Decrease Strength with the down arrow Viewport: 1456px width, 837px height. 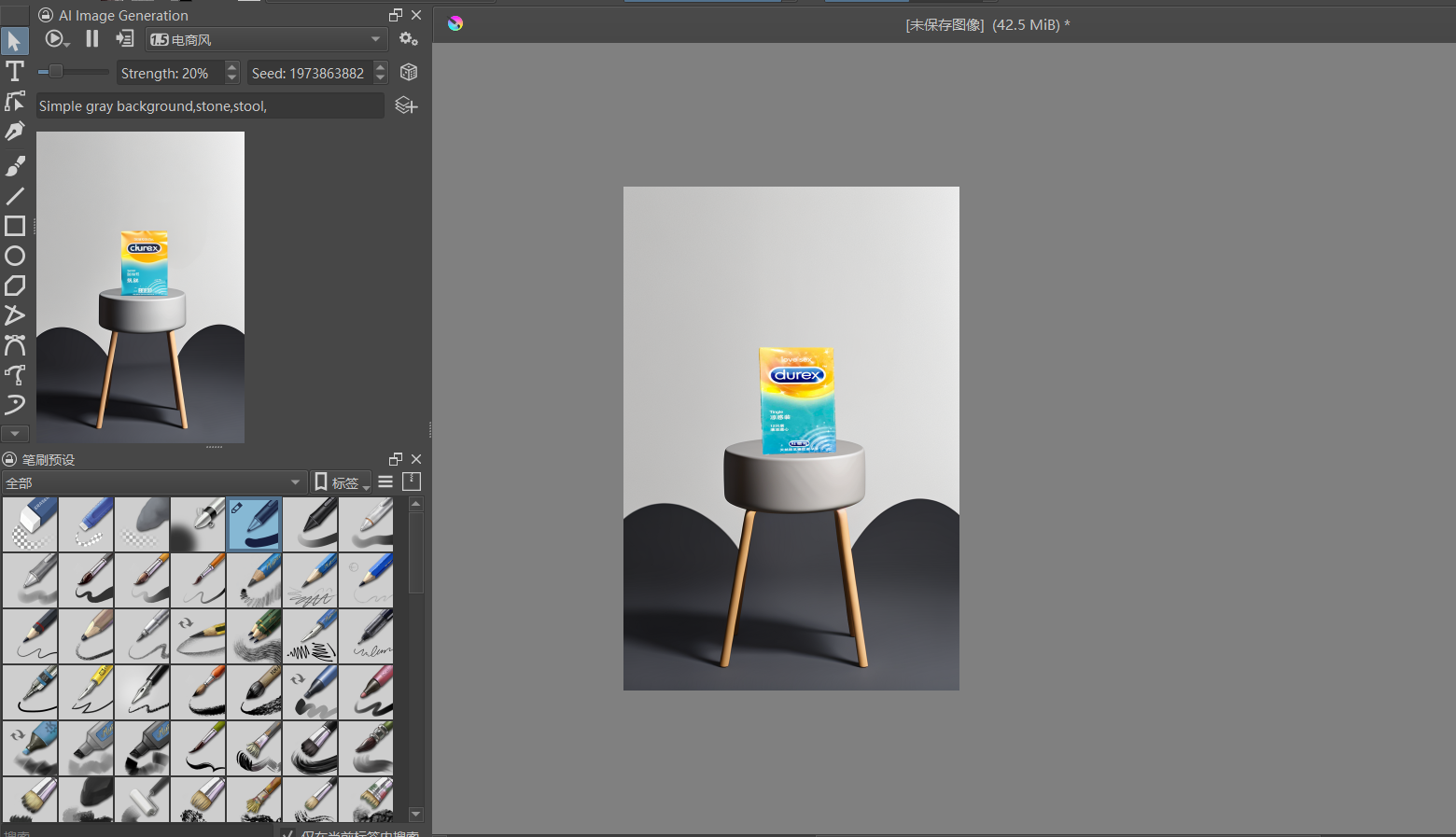[x=231, y=78]
